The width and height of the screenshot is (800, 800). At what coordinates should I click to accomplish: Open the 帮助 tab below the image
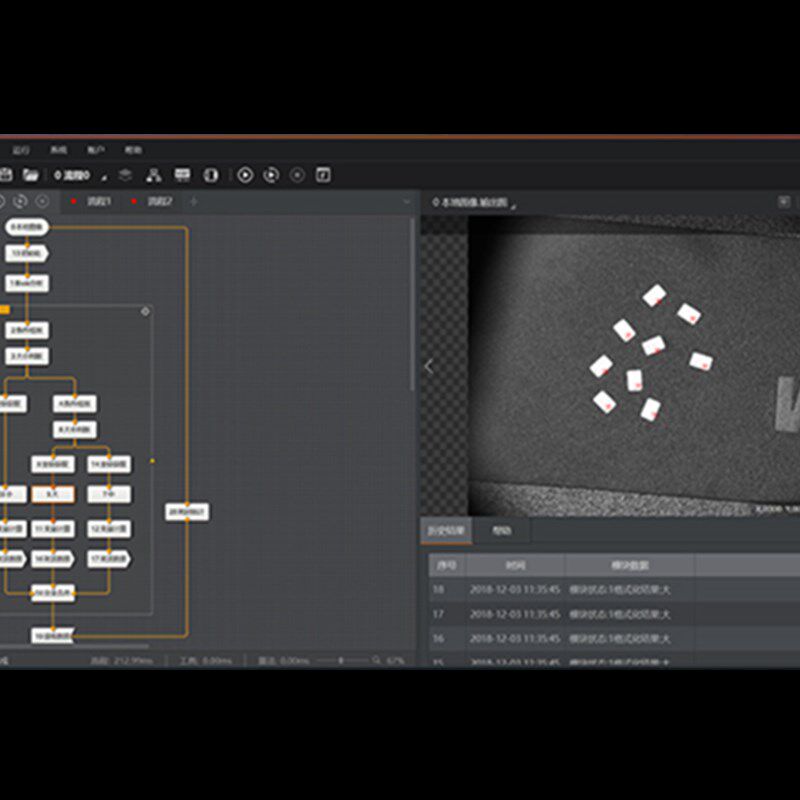pyautogui.click(x=502, y=531)
